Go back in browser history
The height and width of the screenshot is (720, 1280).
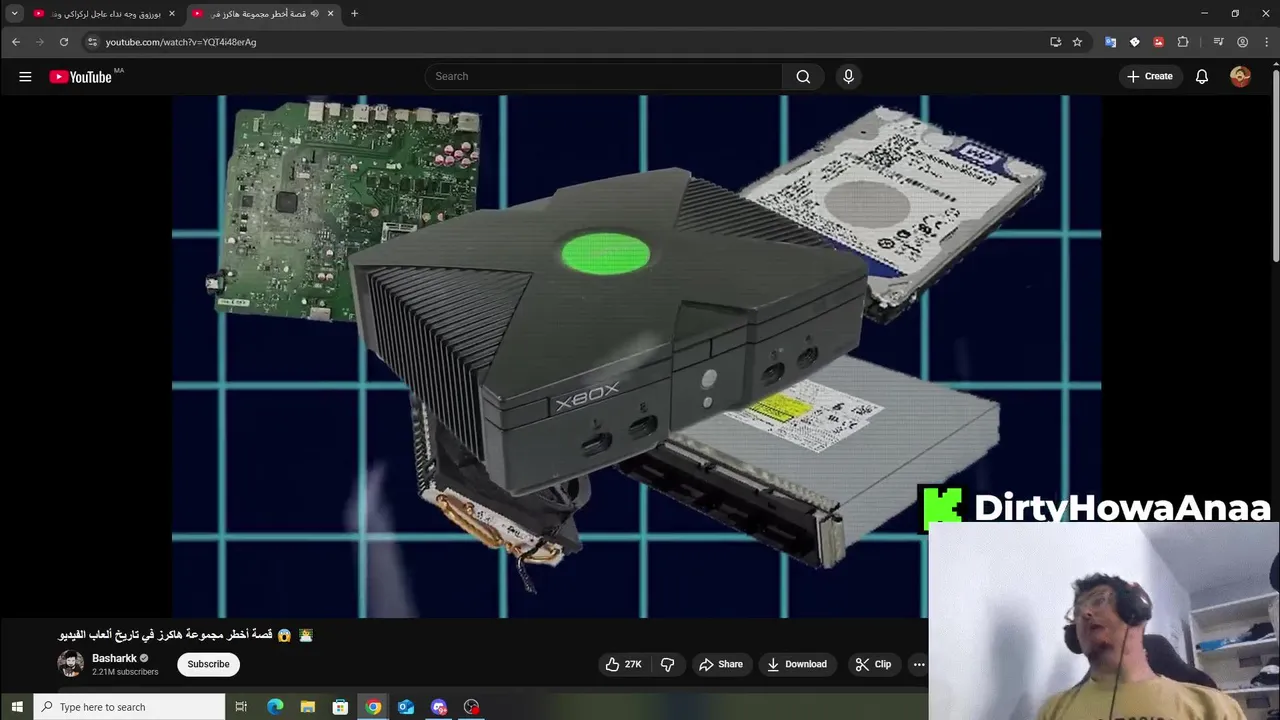pyautogui.click(x=16, y=42)
